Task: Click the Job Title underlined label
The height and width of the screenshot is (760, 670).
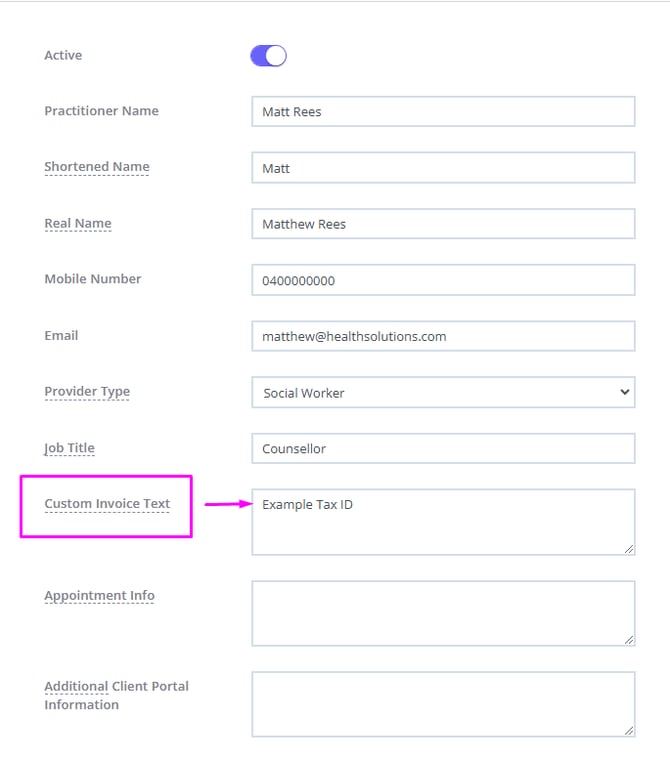Action: point(70,448)
